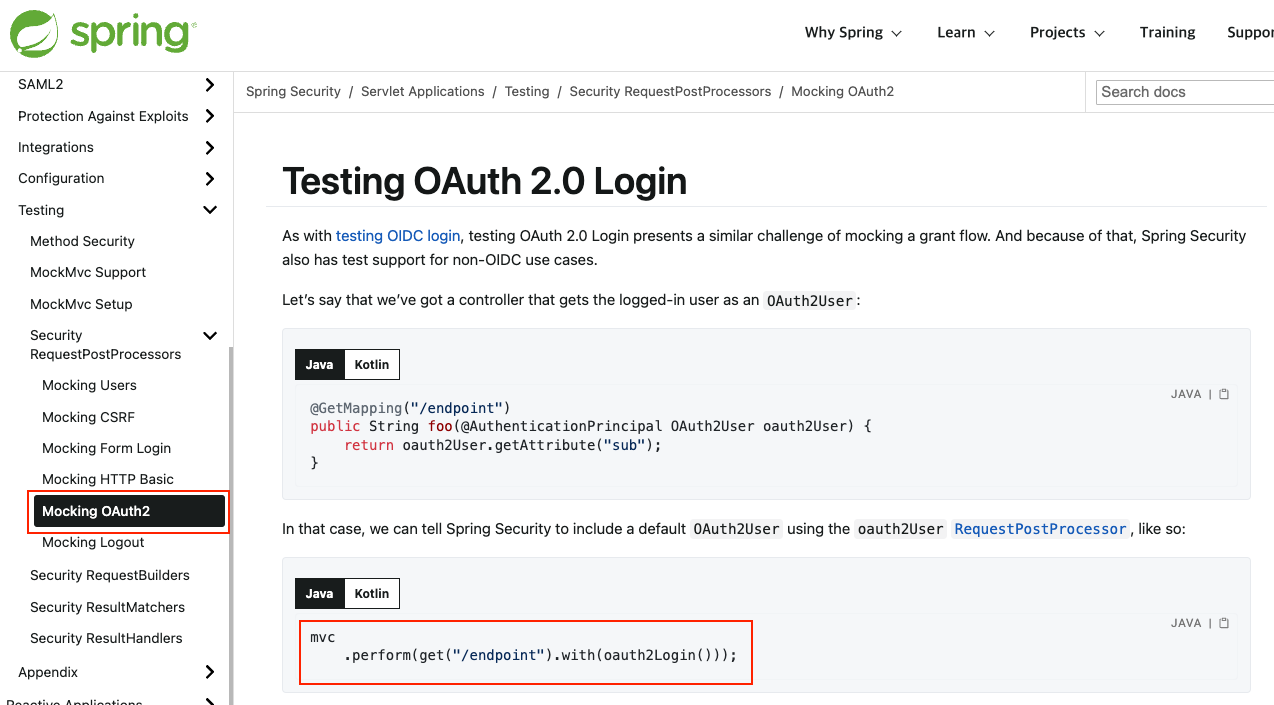Open Mocking Logout page
Viewport: 1274px width, 705px height.
[93, 542]
